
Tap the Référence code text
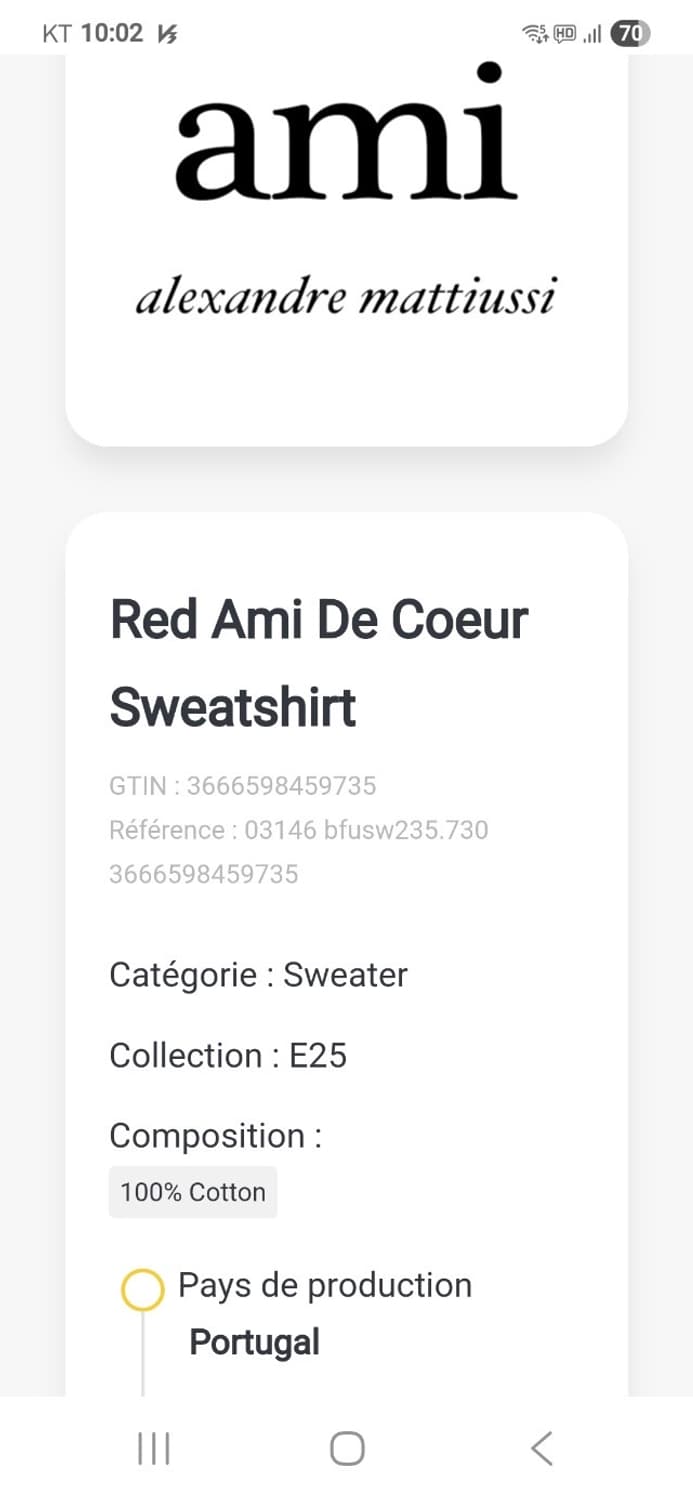(x=299, y=830)
